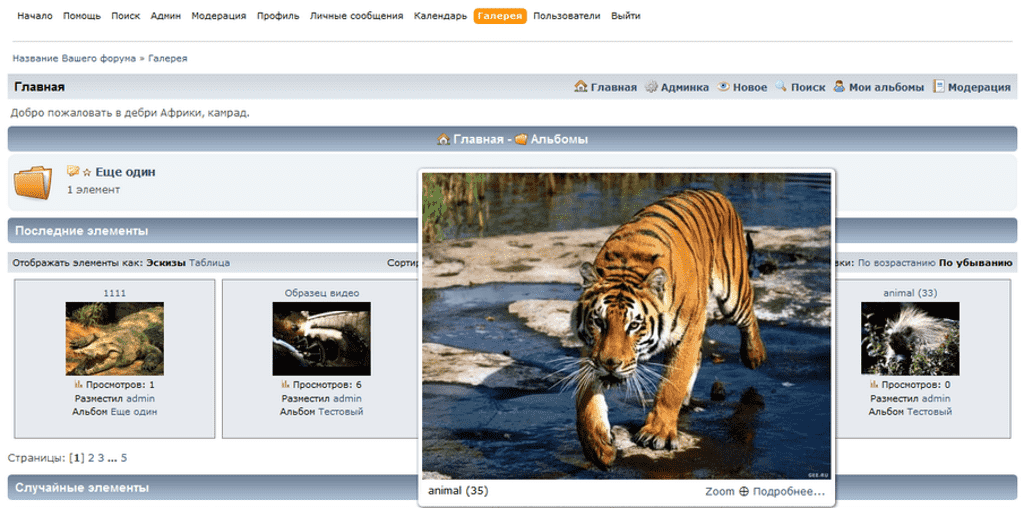Screen dimensions: 1024x508
Task: Click the gear icon beside Админка
Action: pos(651,87)
